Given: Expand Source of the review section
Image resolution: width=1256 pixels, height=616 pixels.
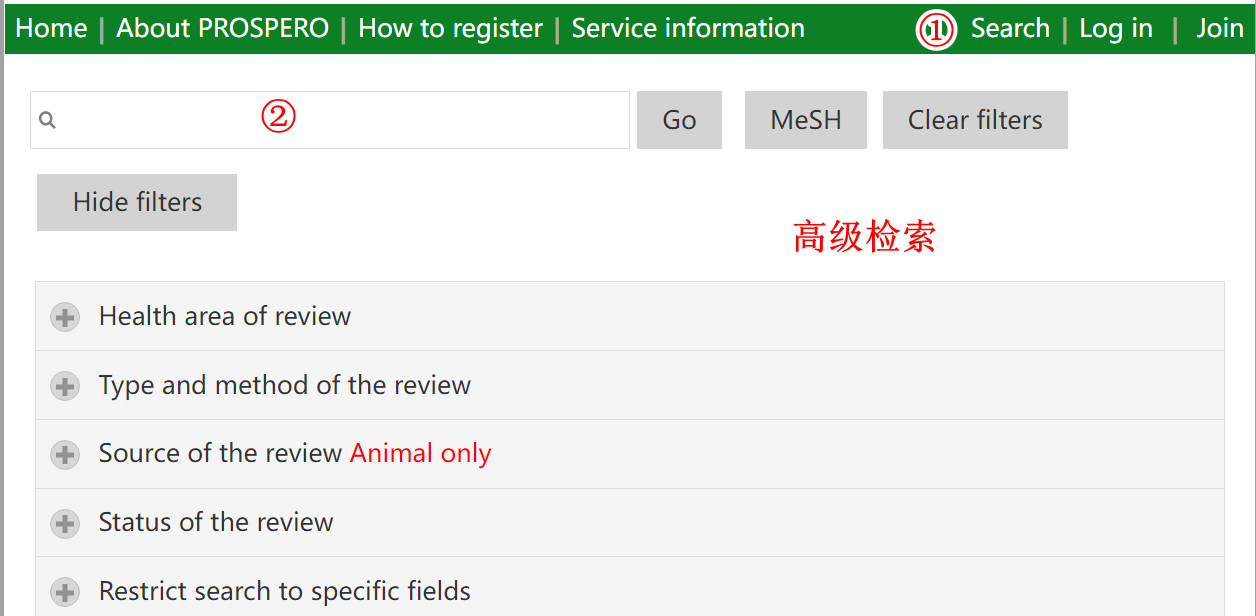Looking at the screenshot, I should tap(630, 454).
